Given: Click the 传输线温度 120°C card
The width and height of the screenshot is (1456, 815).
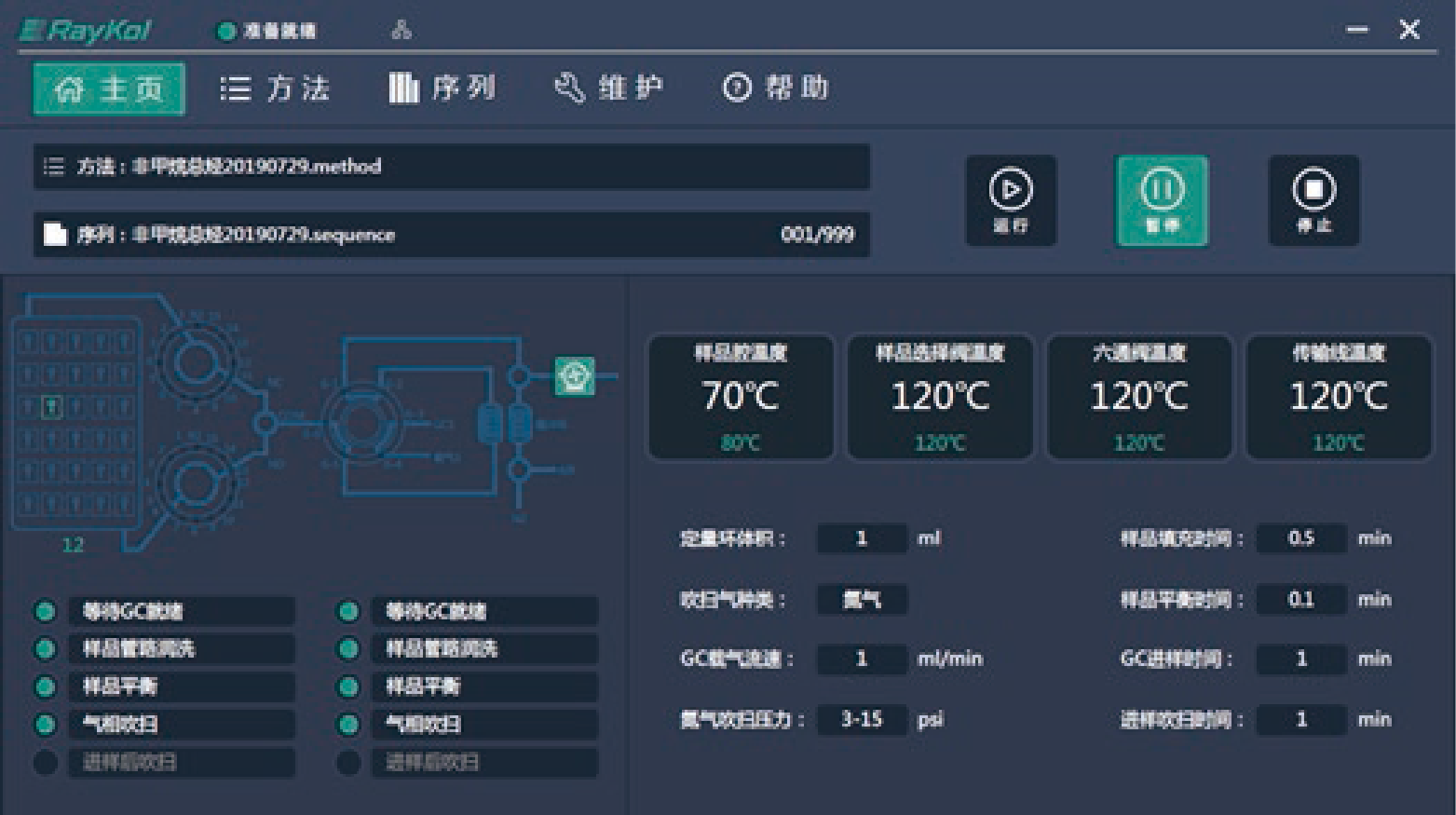Looking at the screenshot, I should [1338, 397].
